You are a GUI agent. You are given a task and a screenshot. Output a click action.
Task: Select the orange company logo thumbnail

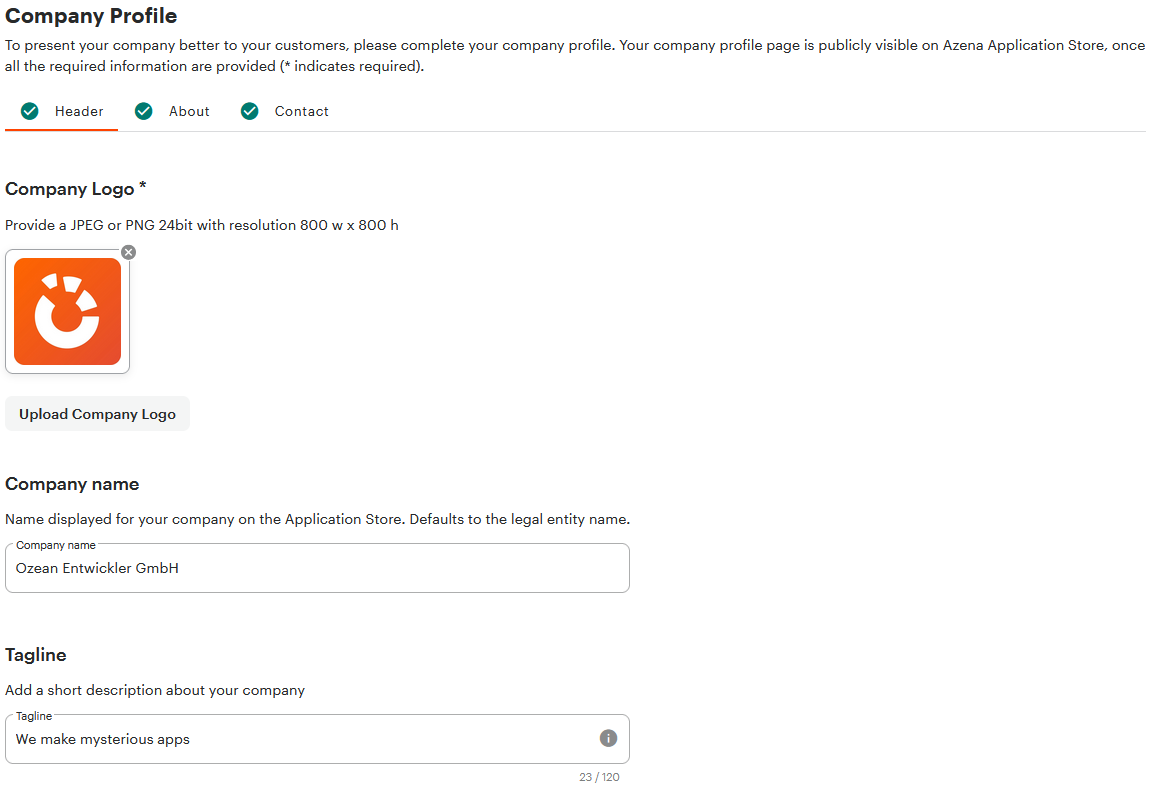click(68, 311)
